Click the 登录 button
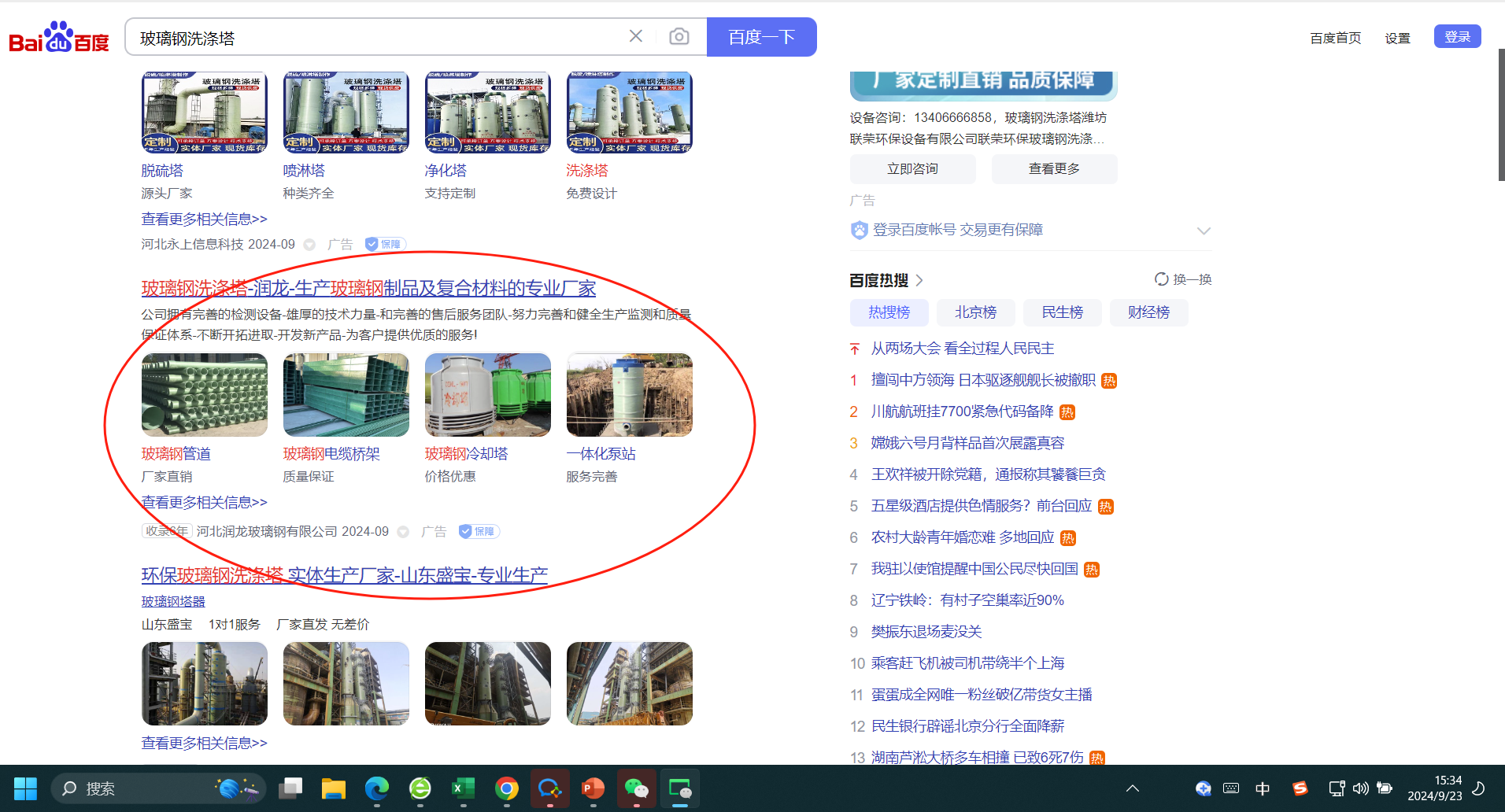Screen dimensions: 1505x812 point(1457,36)
